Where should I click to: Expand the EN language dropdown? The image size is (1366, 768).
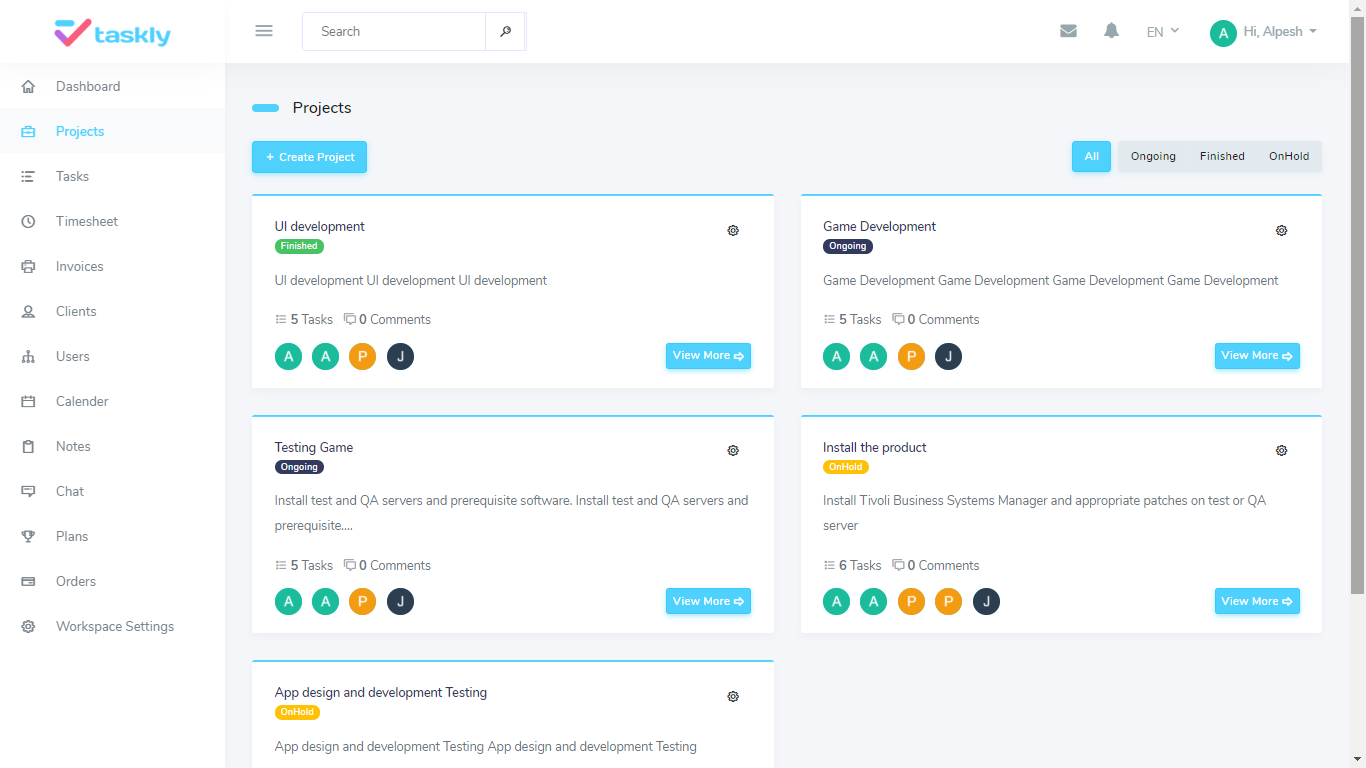click(x=1160, y=31)
